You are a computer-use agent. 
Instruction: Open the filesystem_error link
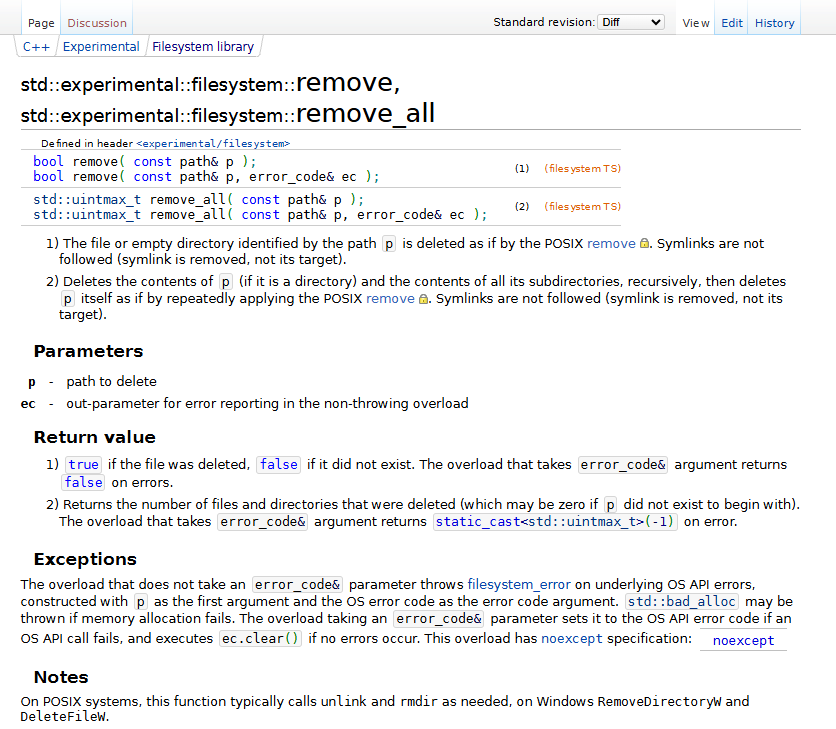click(519, 584)
